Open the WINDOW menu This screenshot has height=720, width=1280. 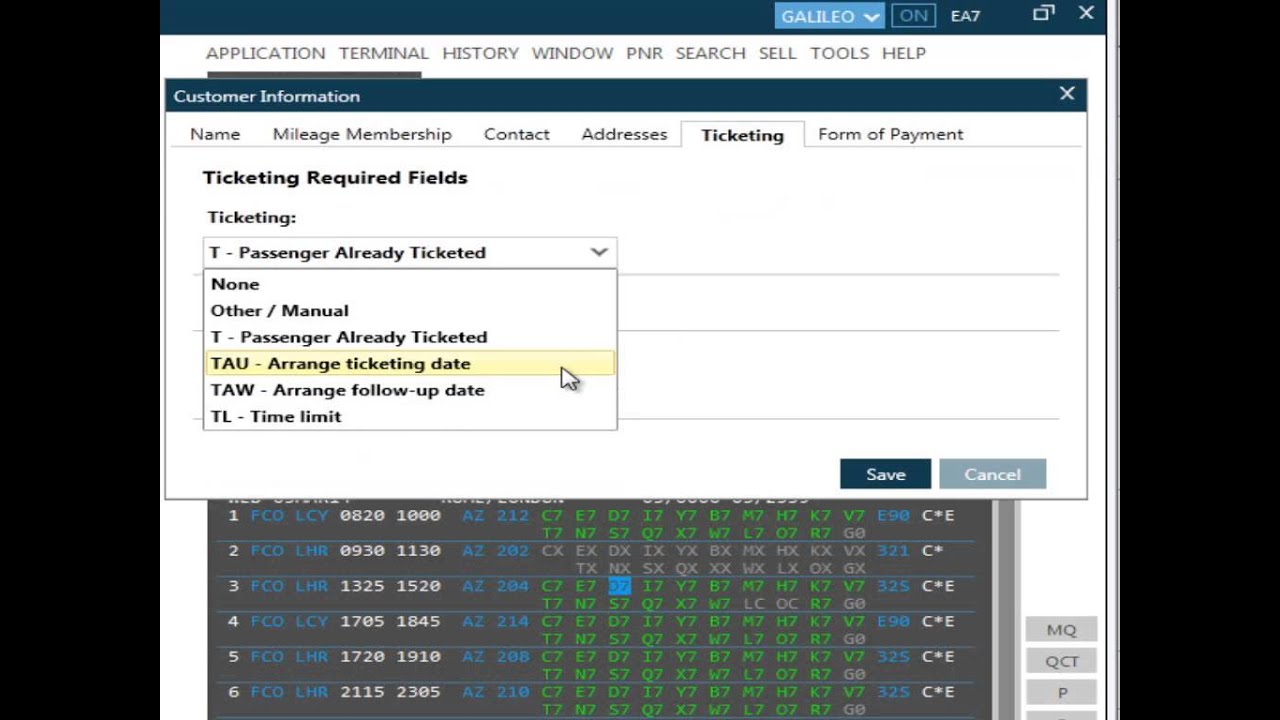pos(572,53)
